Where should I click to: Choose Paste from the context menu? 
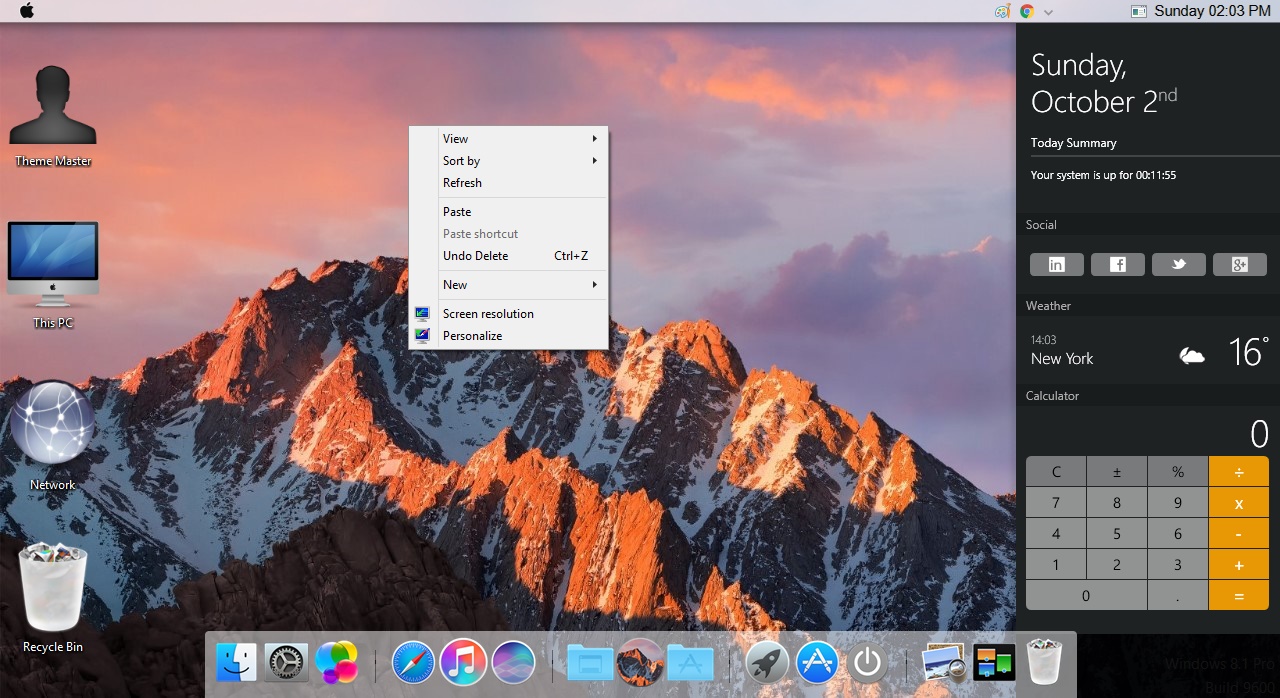click(x=509, y=212)
